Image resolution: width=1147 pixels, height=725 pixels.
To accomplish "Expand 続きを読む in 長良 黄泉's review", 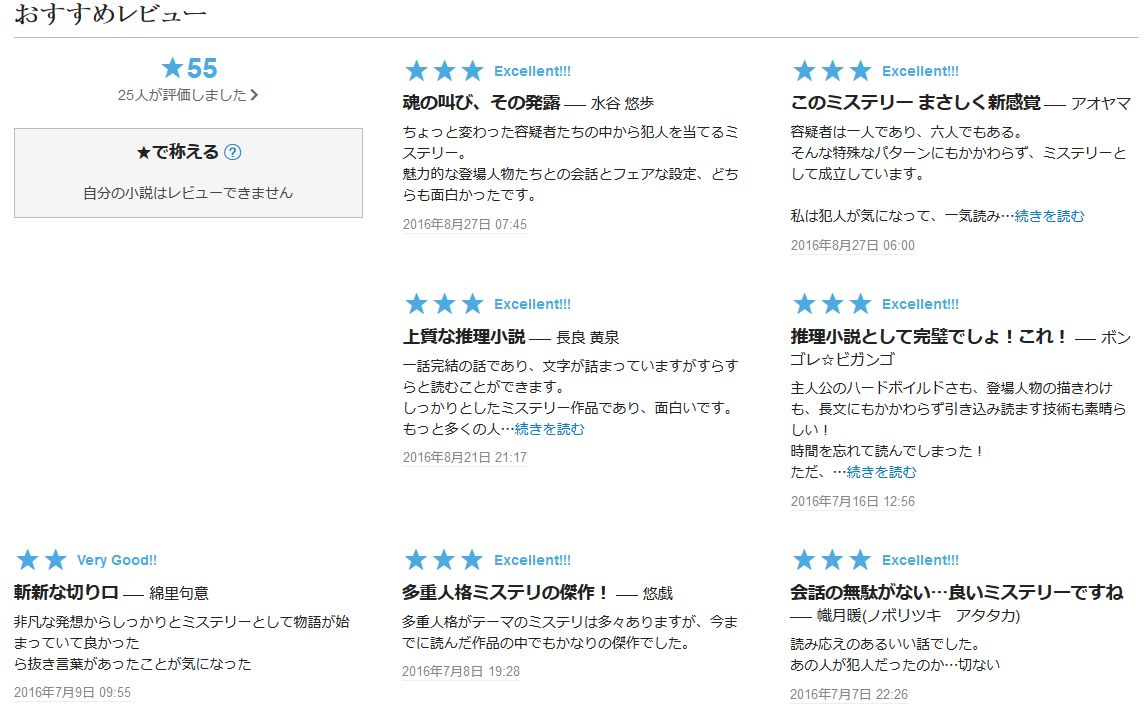I will tap(549, 429).
